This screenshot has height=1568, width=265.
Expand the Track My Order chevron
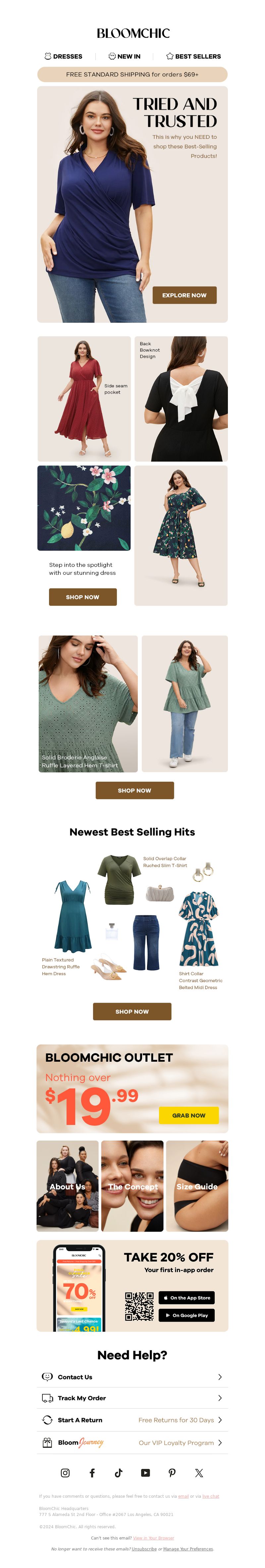tap(219, 1398)
